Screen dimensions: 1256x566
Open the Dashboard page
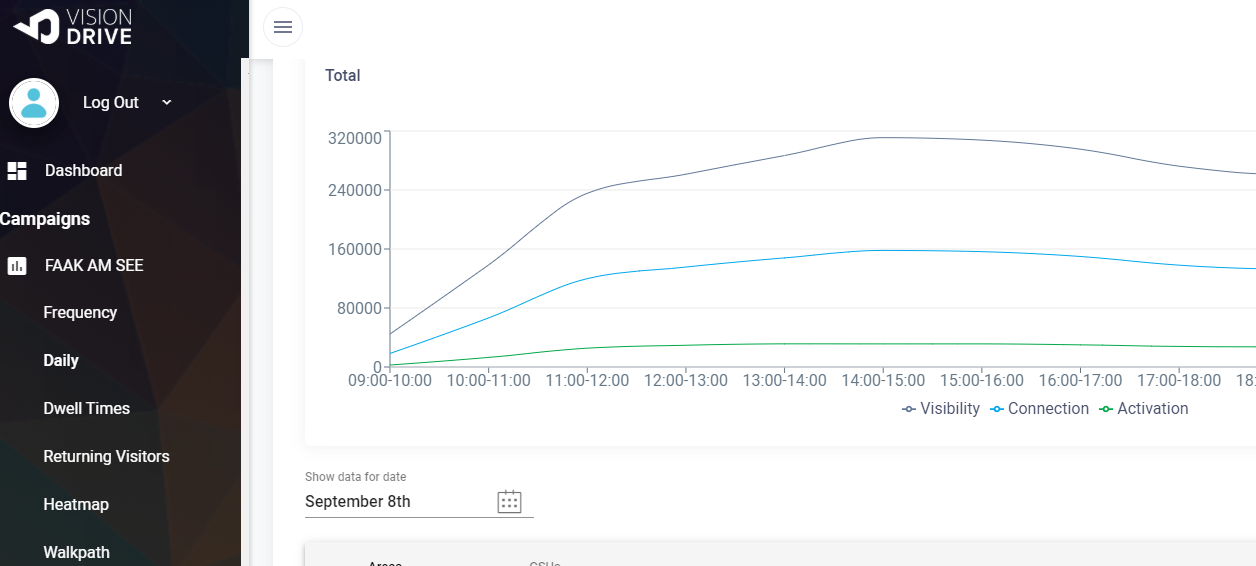click(x=84, y=171)
